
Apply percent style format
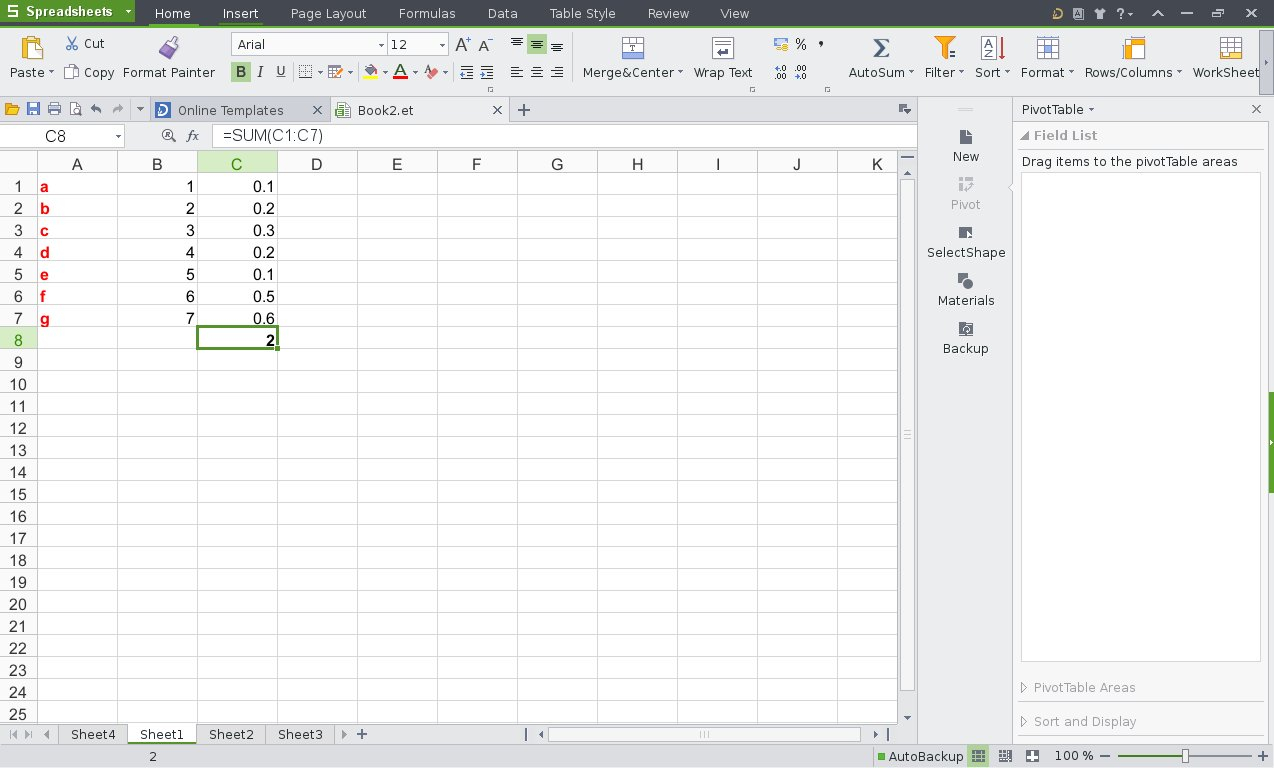pyautogui.click(x=801, y=44)
